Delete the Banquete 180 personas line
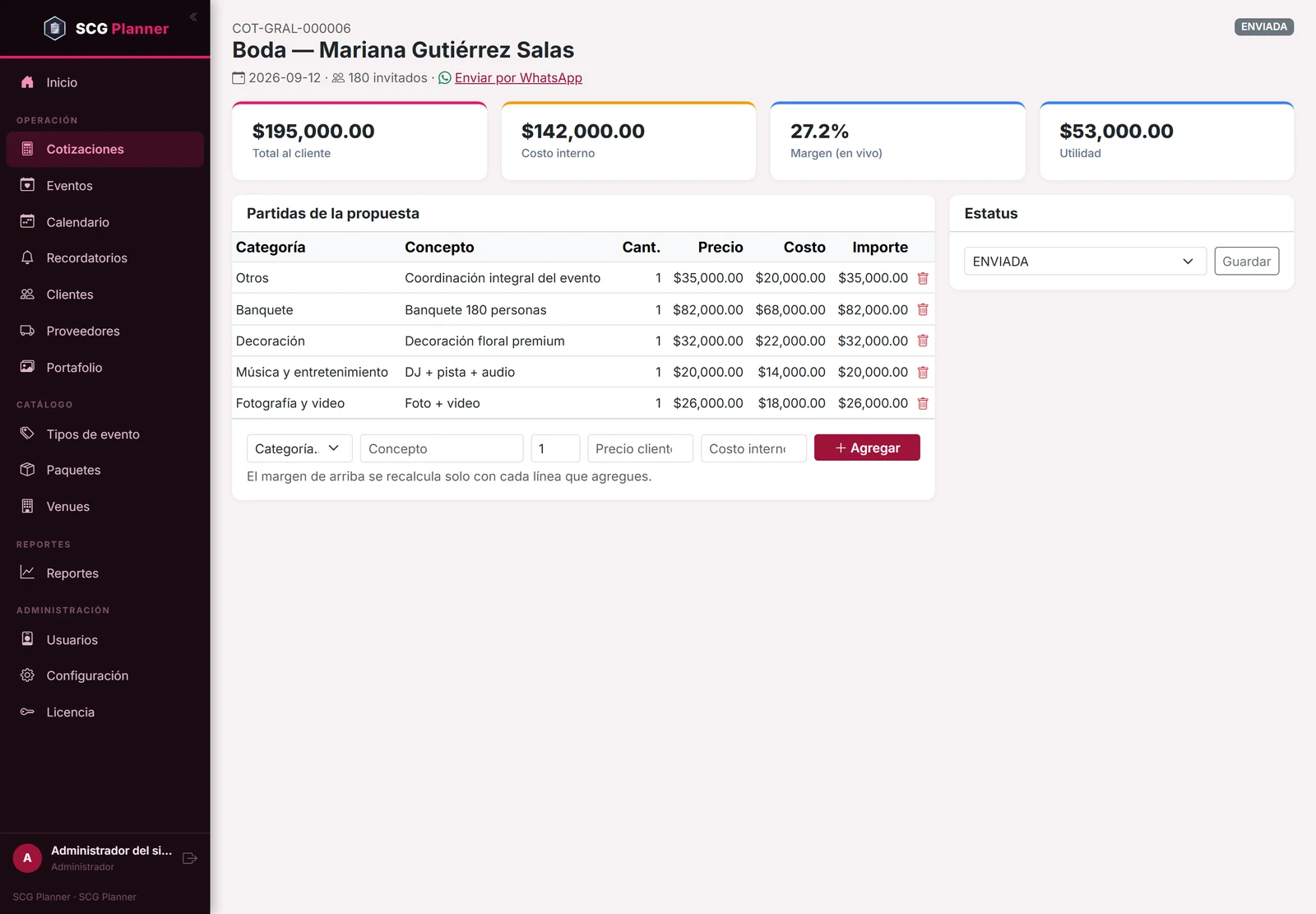The image size is (1316, 914). 923,309
